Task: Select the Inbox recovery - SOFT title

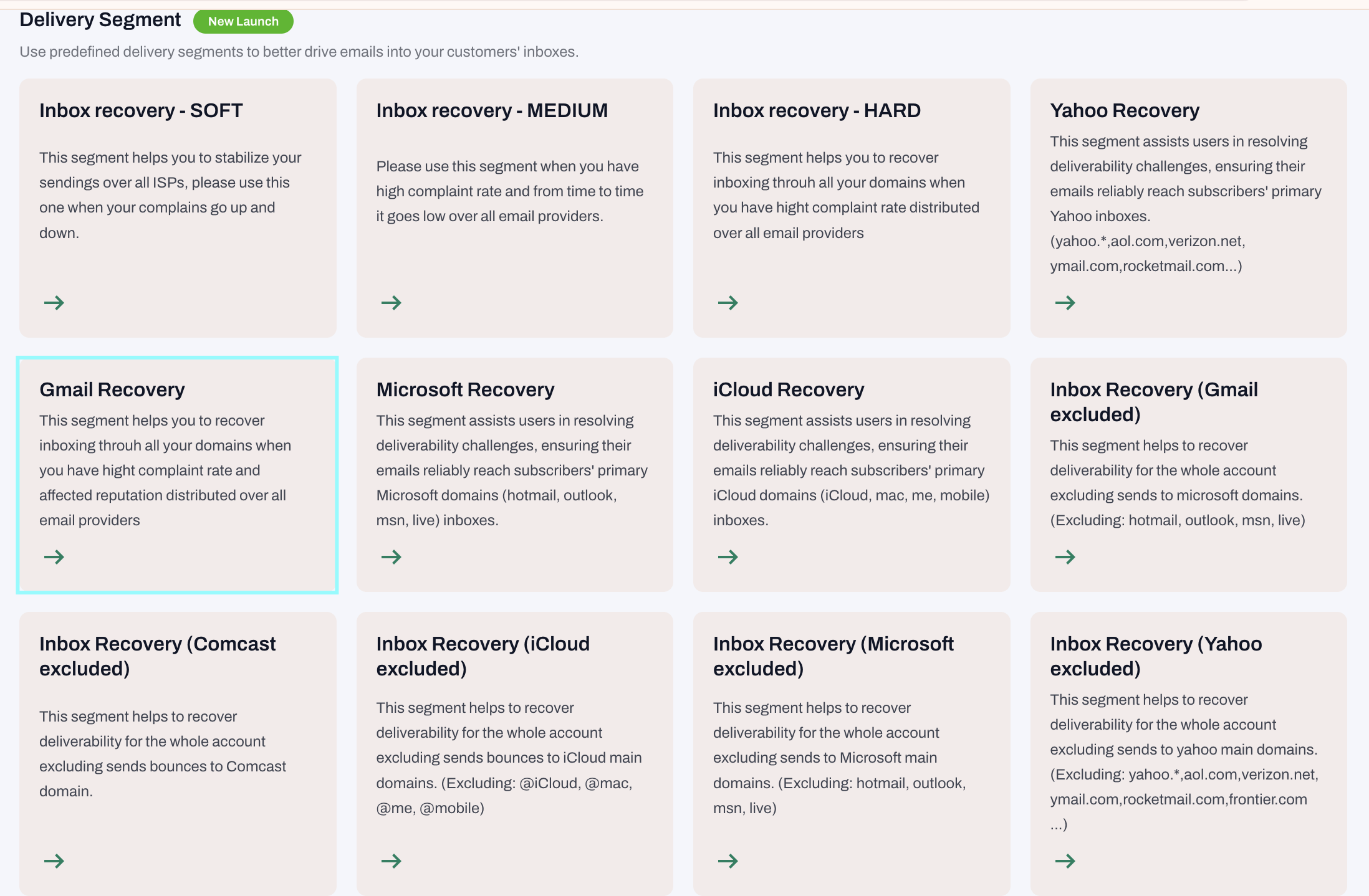Action: point(141,110)
